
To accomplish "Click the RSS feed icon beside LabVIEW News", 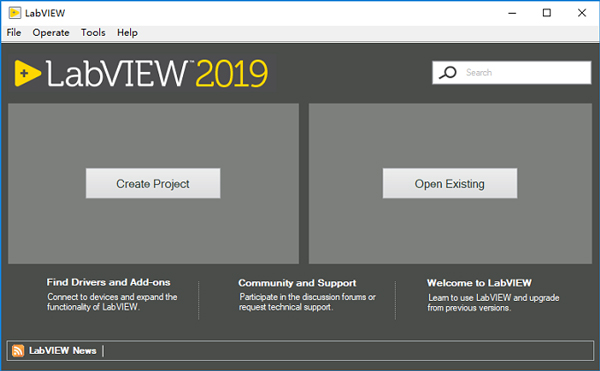I will pyautogui.click(x=18, y=351).
